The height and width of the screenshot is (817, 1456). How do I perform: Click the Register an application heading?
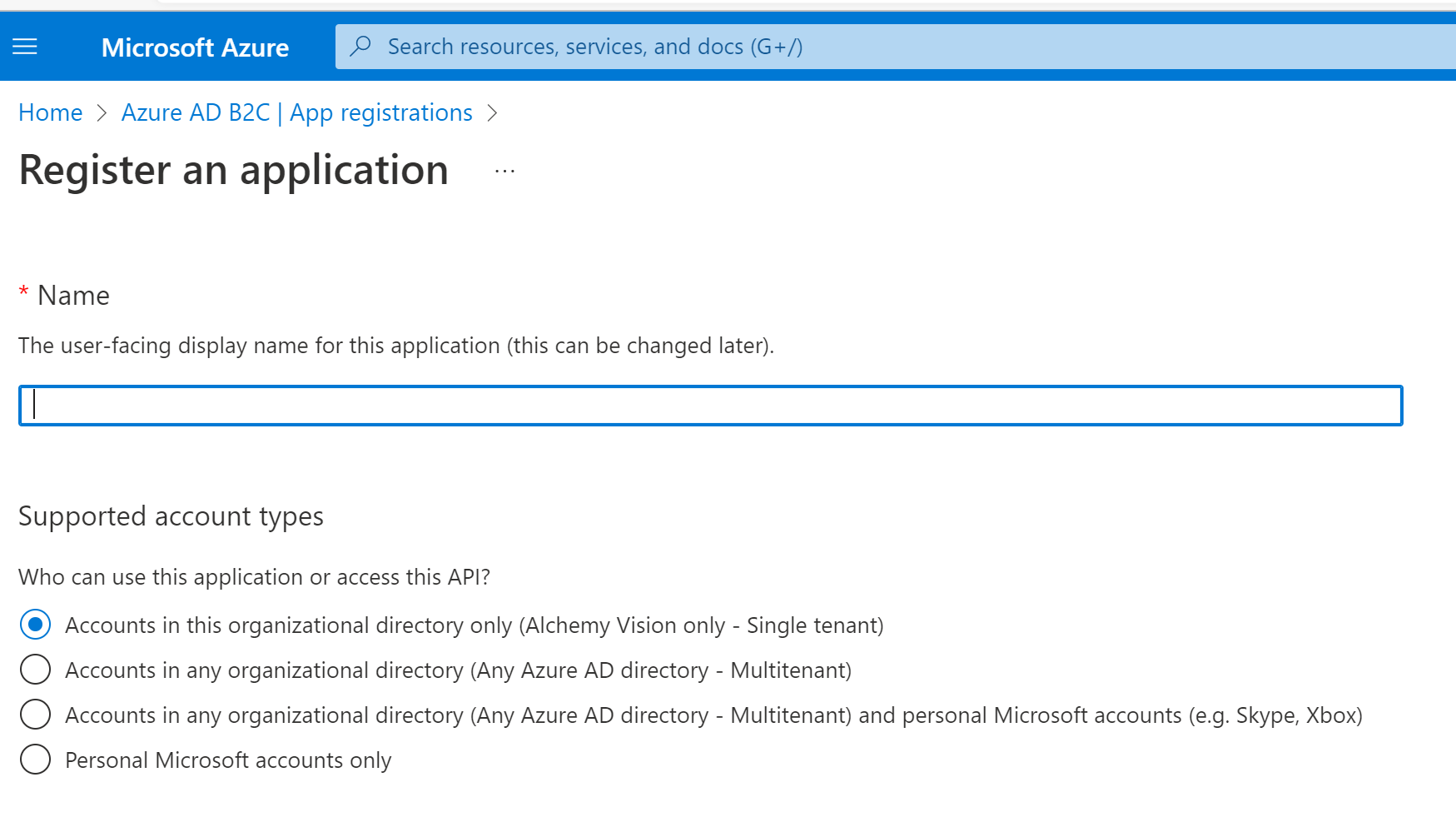[233, 170]
